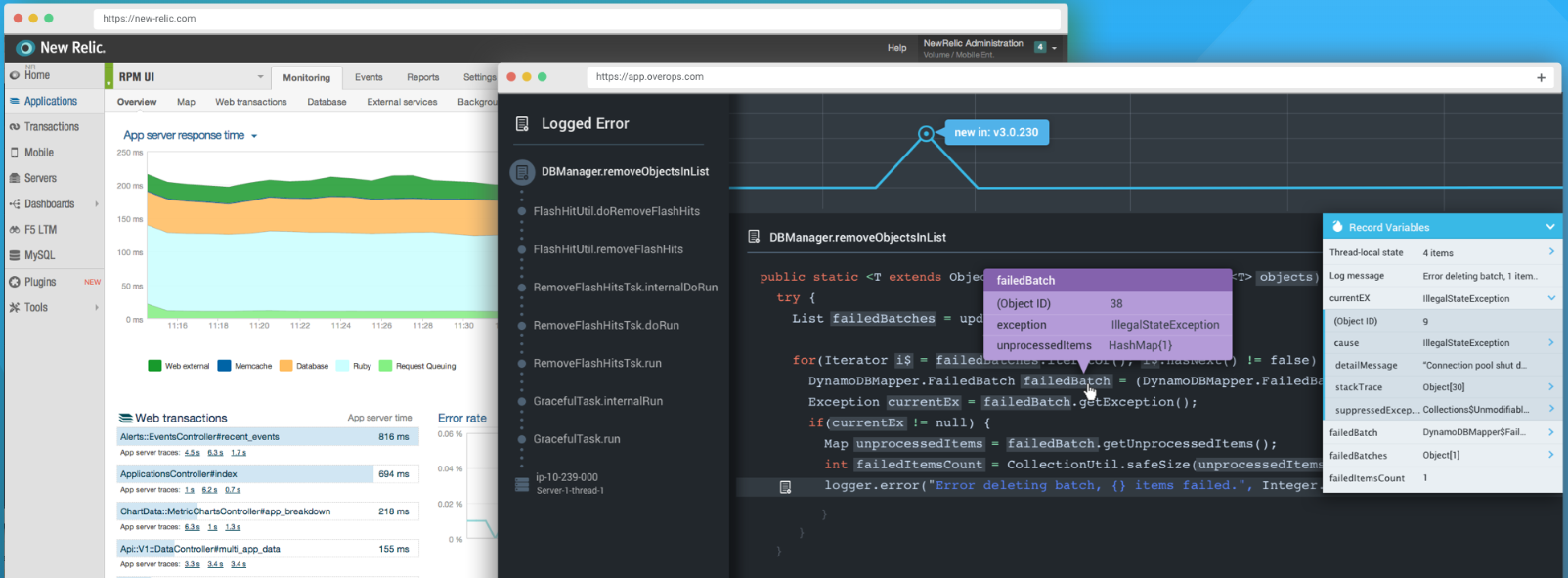Select Database sub-tab
Viewport: 1568px width, 578px height.
tap(327, 102)
